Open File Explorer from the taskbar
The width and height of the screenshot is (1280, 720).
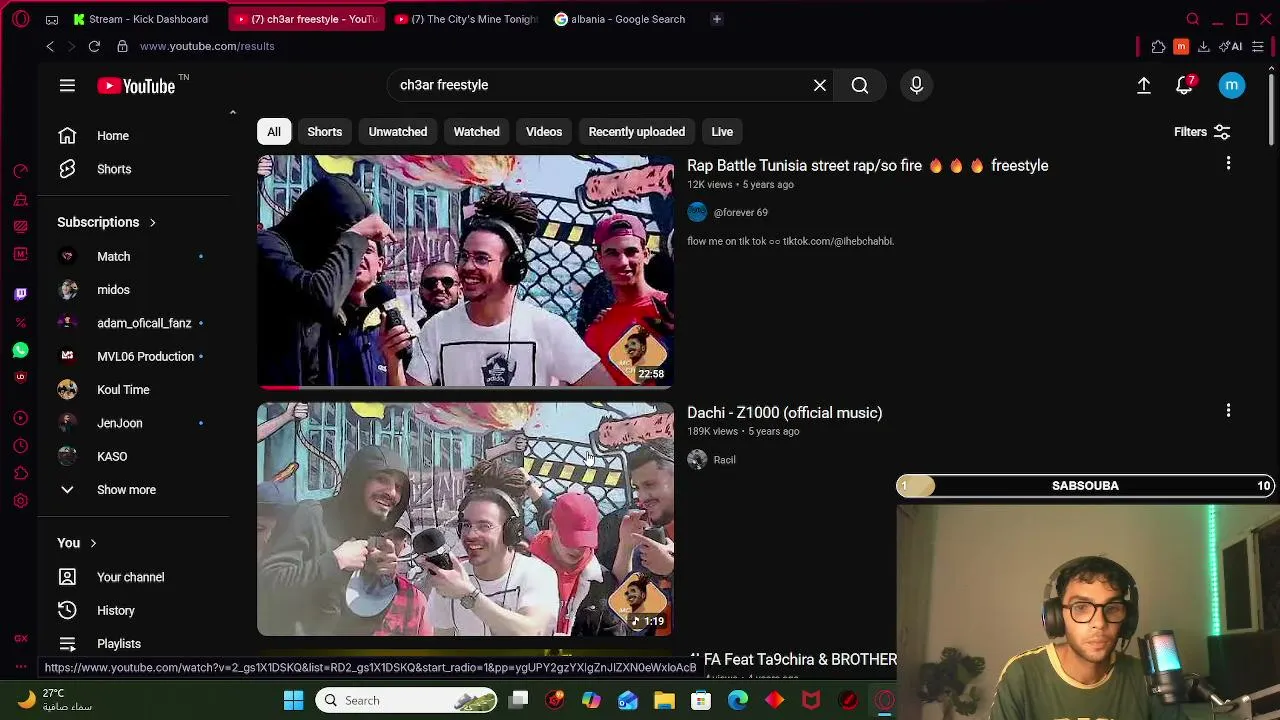[x=664, y=700]
